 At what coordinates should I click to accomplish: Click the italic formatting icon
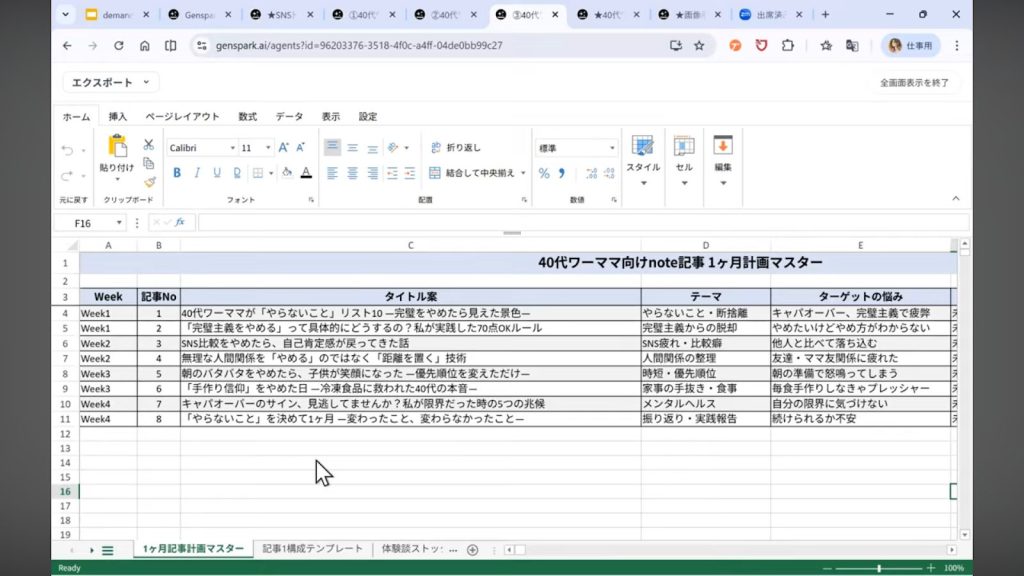196,173
